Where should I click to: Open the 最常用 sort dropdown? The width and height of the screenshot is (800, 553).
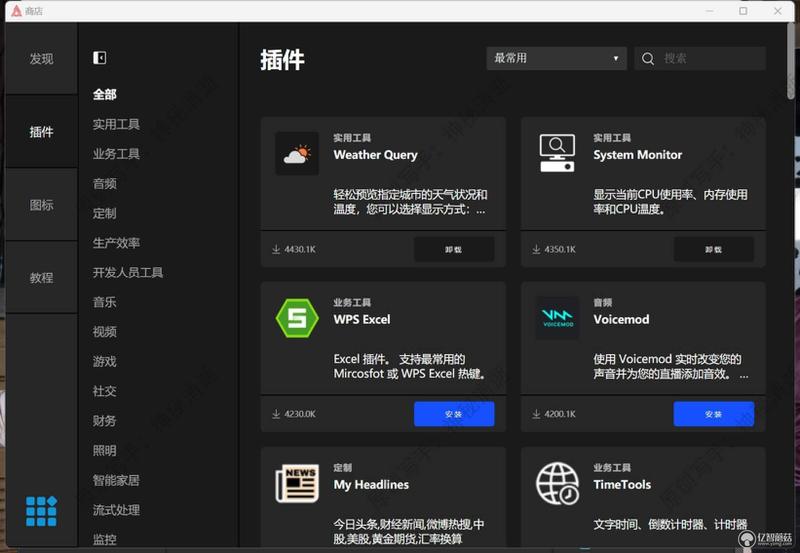[x=557, y=58]
